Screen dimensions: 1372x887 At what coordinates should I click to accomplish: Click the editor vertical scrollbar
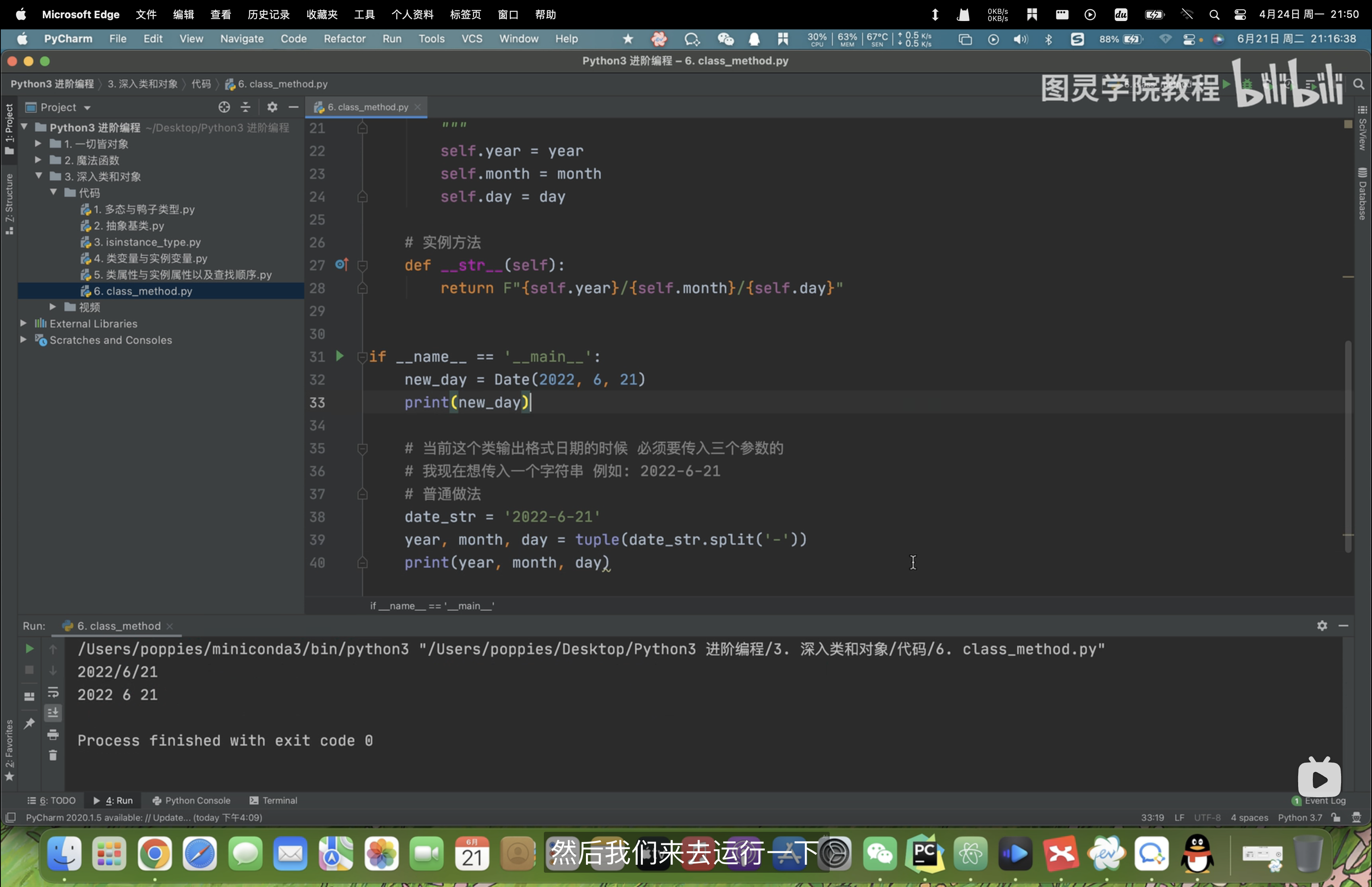pyautogui.click(x=1349, y=446)
